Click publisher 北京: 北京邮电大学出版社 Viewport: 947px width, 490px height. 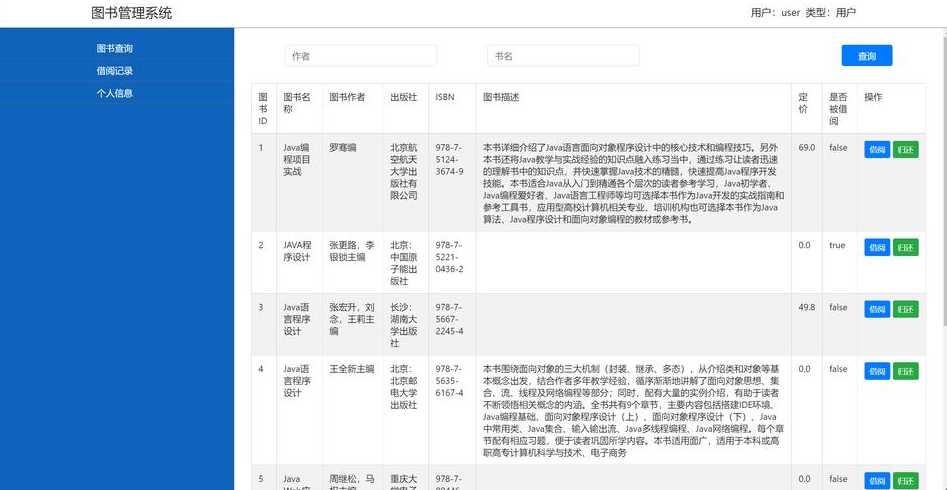pos(403,387)
